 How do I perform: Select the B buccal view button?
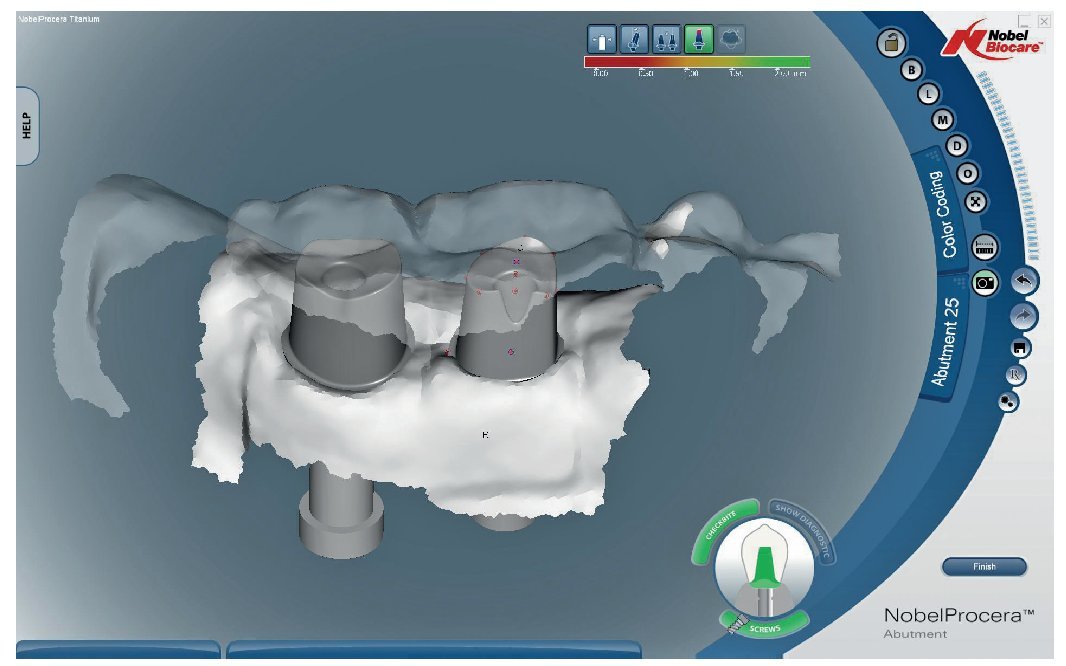point(911,70)
